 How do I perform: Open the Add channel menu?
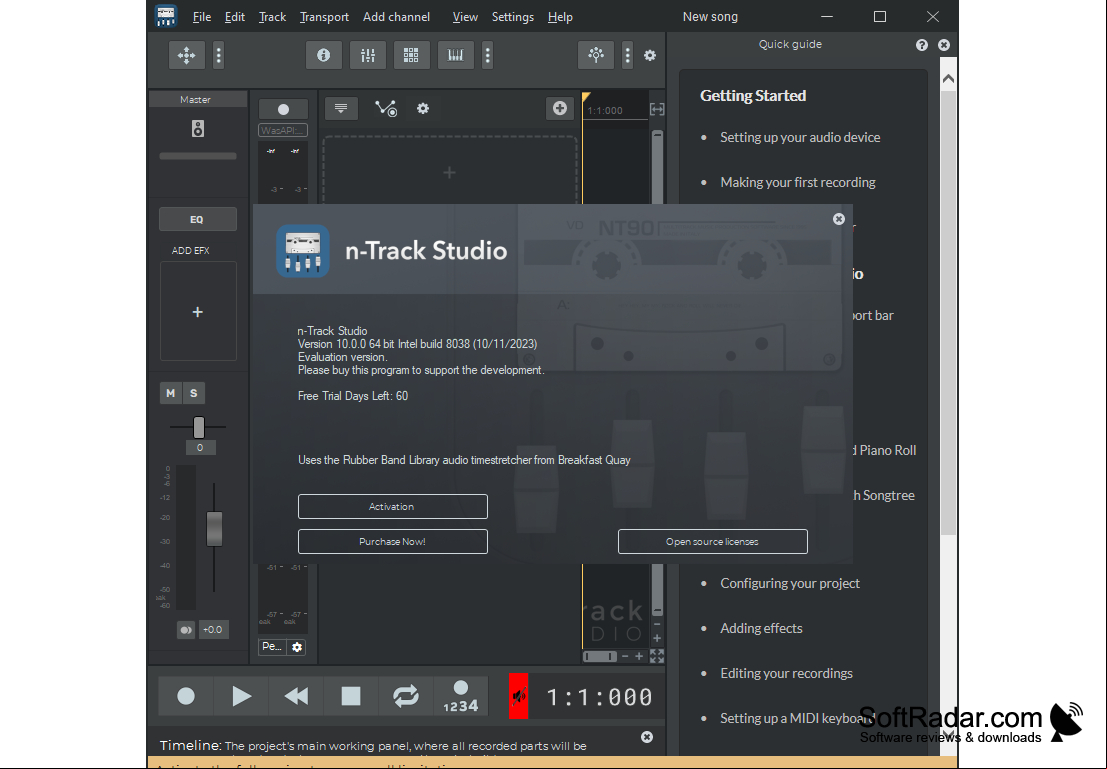click(396, 17)
